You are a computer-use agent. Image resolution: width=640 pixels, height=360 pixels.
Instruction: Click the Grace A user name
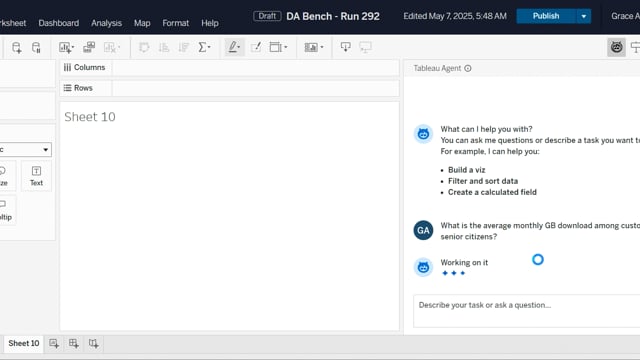coord(625,16)
